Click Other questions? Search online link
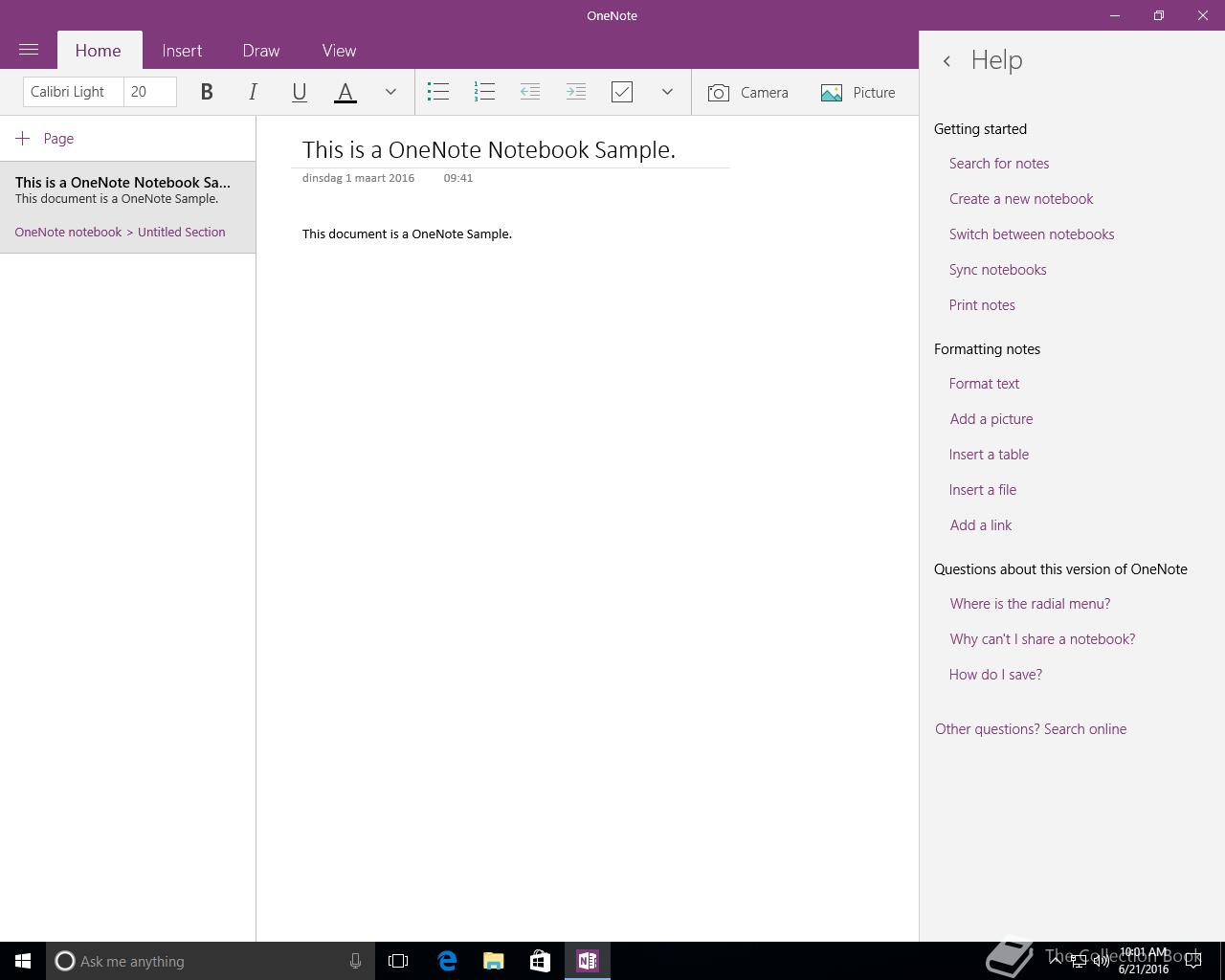The width and height of the screenshot is (1225, 980). [1031, 729]
